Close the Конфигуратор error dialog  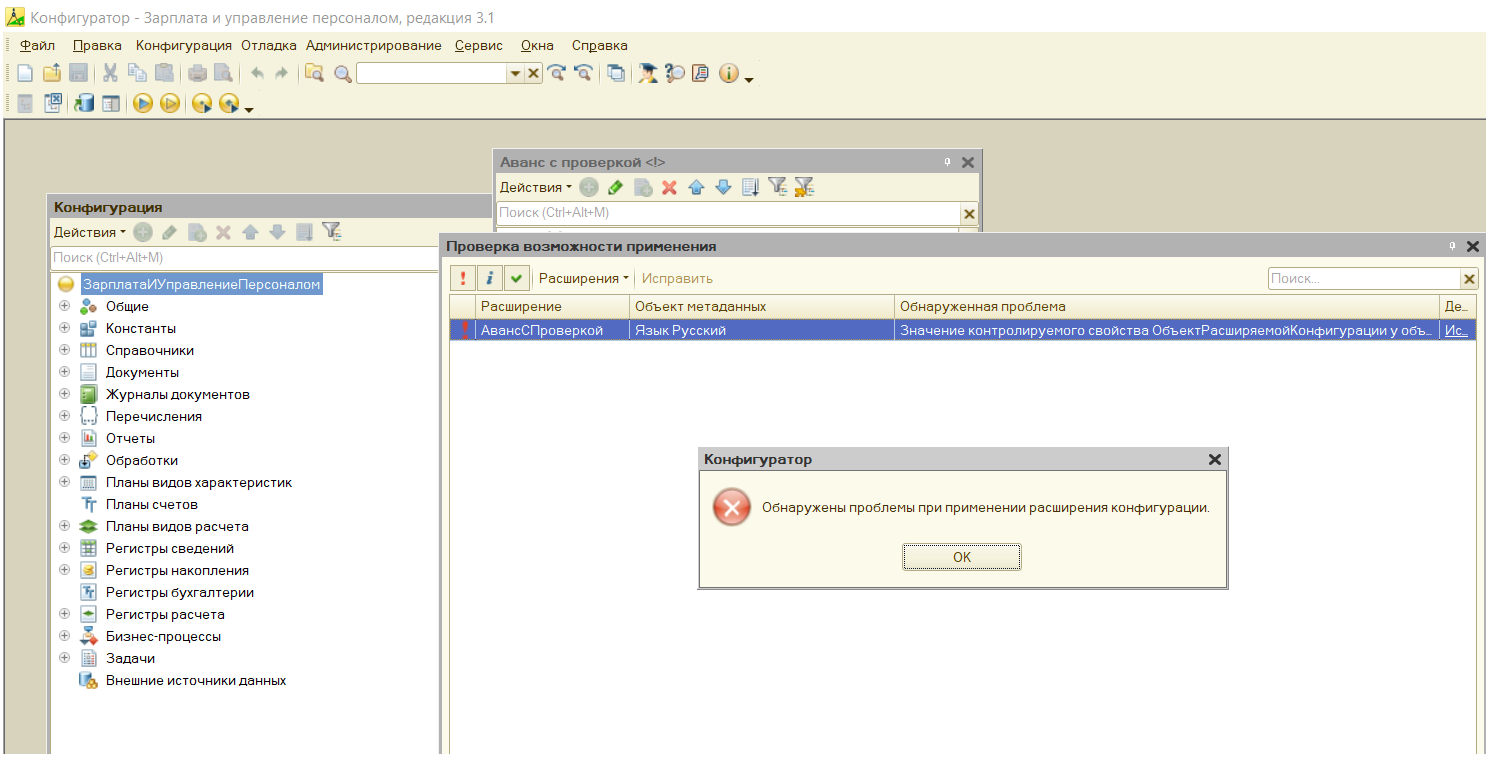(1215, 459)
